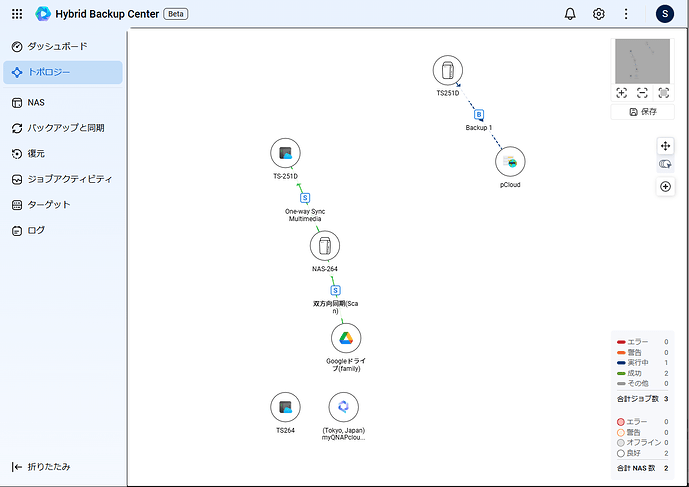Open the user account avatar menu

[x=663, y=14]
